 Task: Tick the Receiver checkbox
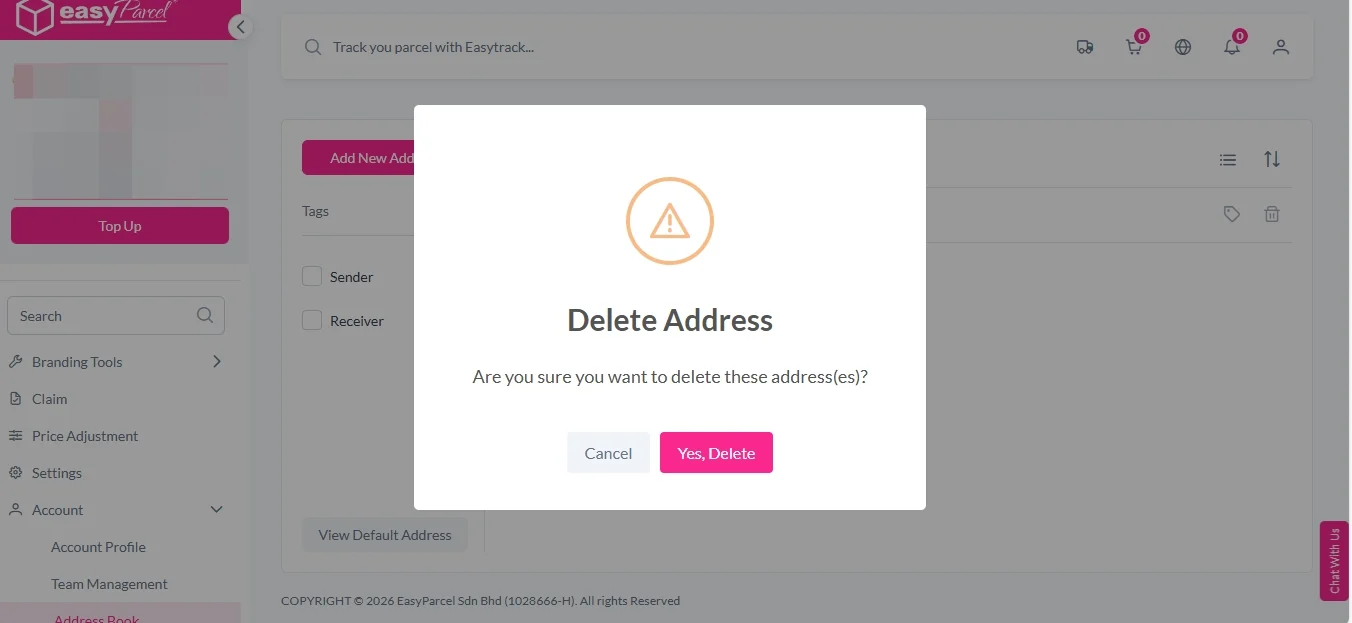coord(312,321)
